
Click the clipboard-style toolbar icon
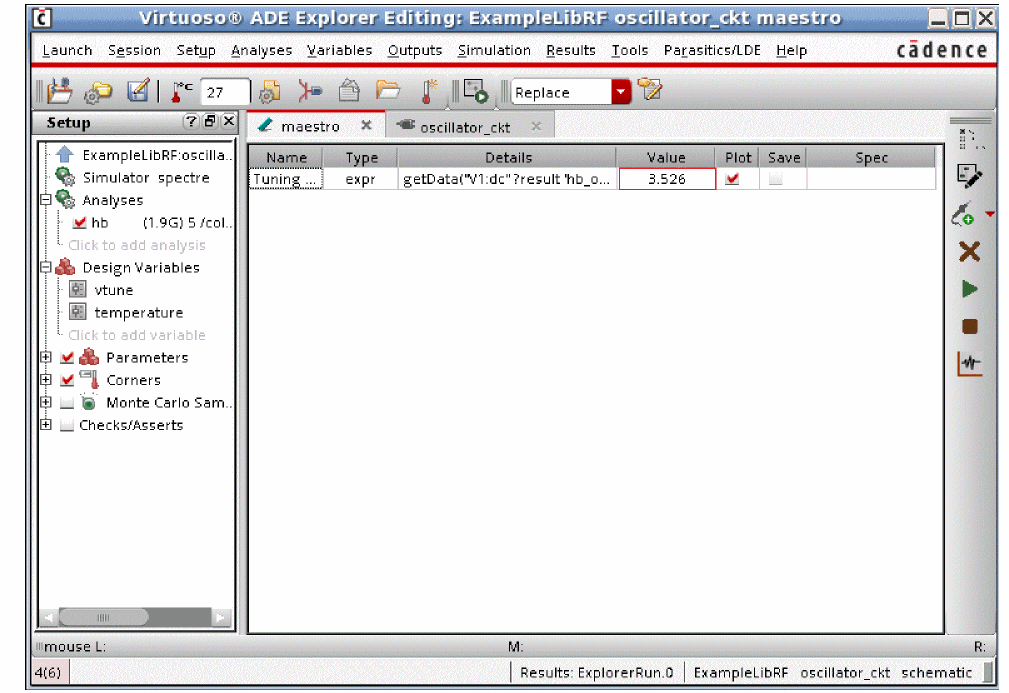click(349, 91)
